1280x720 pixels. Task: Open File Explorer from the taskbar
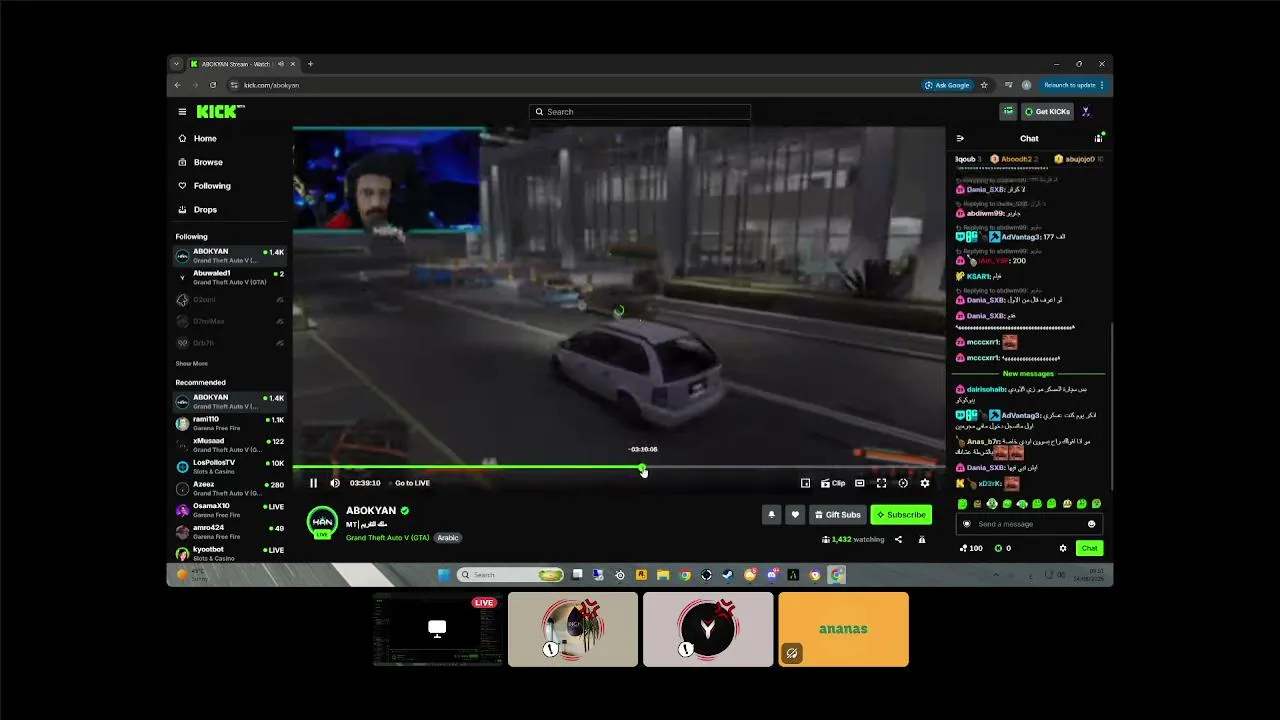pyautogui.click(x=663, y=575)
